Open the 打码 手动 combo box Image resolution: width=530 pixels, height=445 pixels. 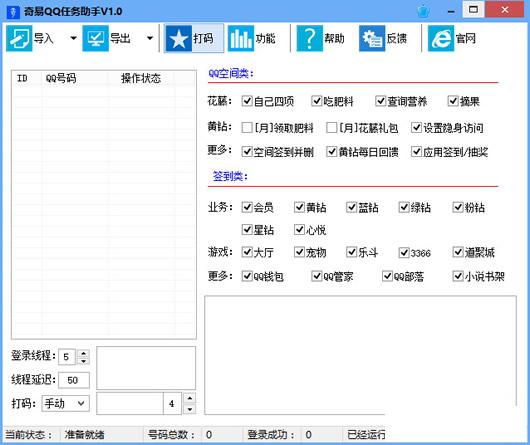tap(66, 403)
